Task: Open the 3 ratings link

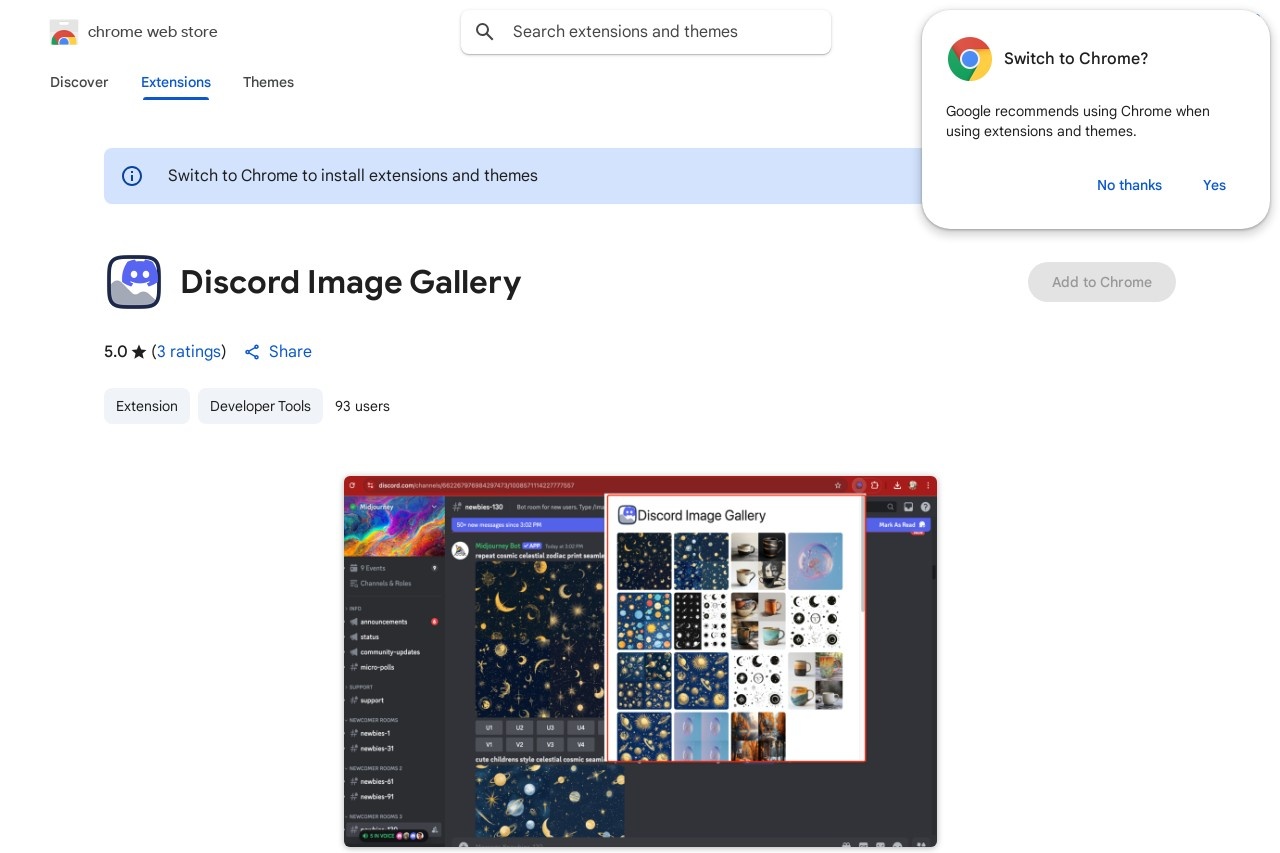Action: click(x=189, y=352)
